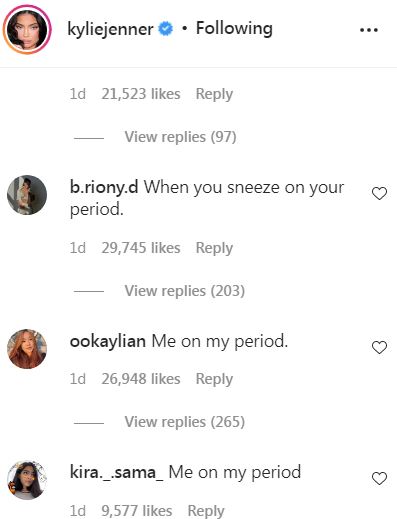Open kyliejenner profile picture story

pyautogui.click(x=27, y=29)
